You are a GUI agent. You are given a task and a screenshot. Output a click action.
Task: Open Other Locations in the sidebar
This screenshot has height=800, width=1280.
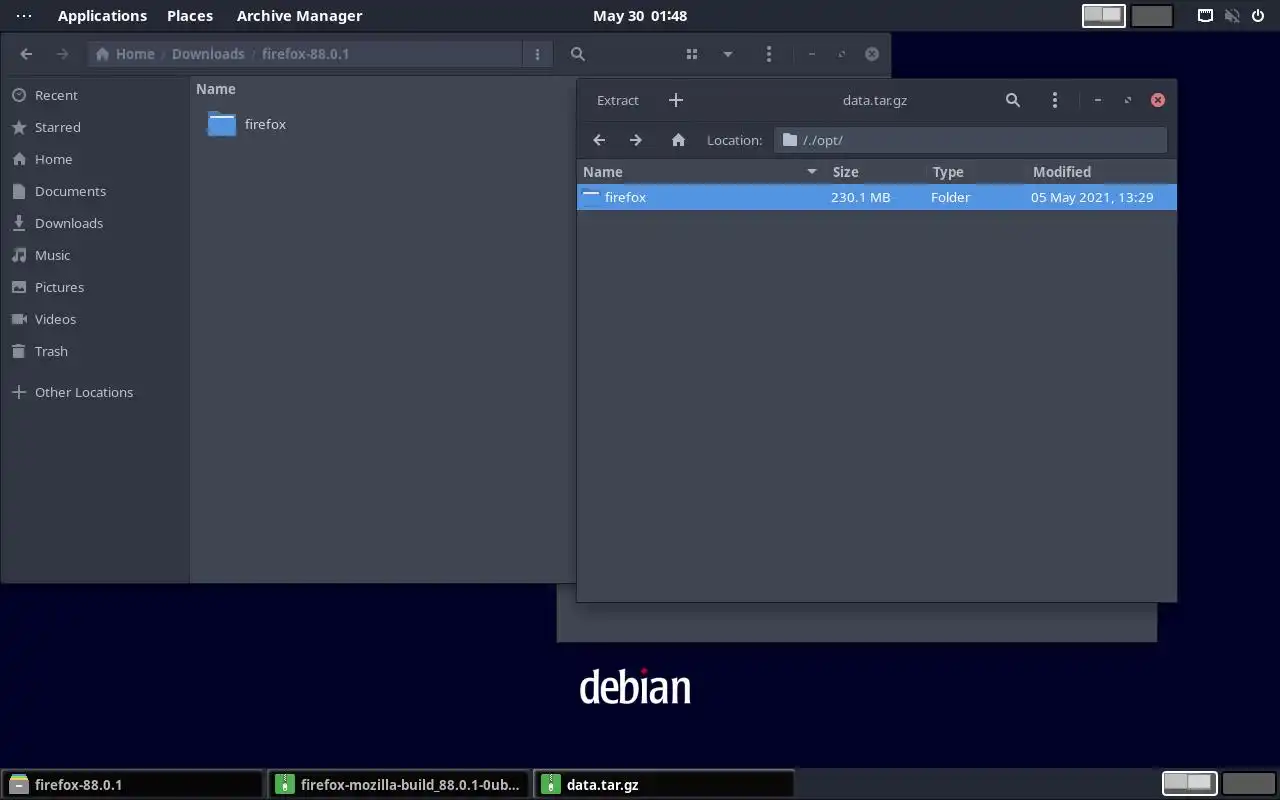pyautogui.click(x=95, y=392)
